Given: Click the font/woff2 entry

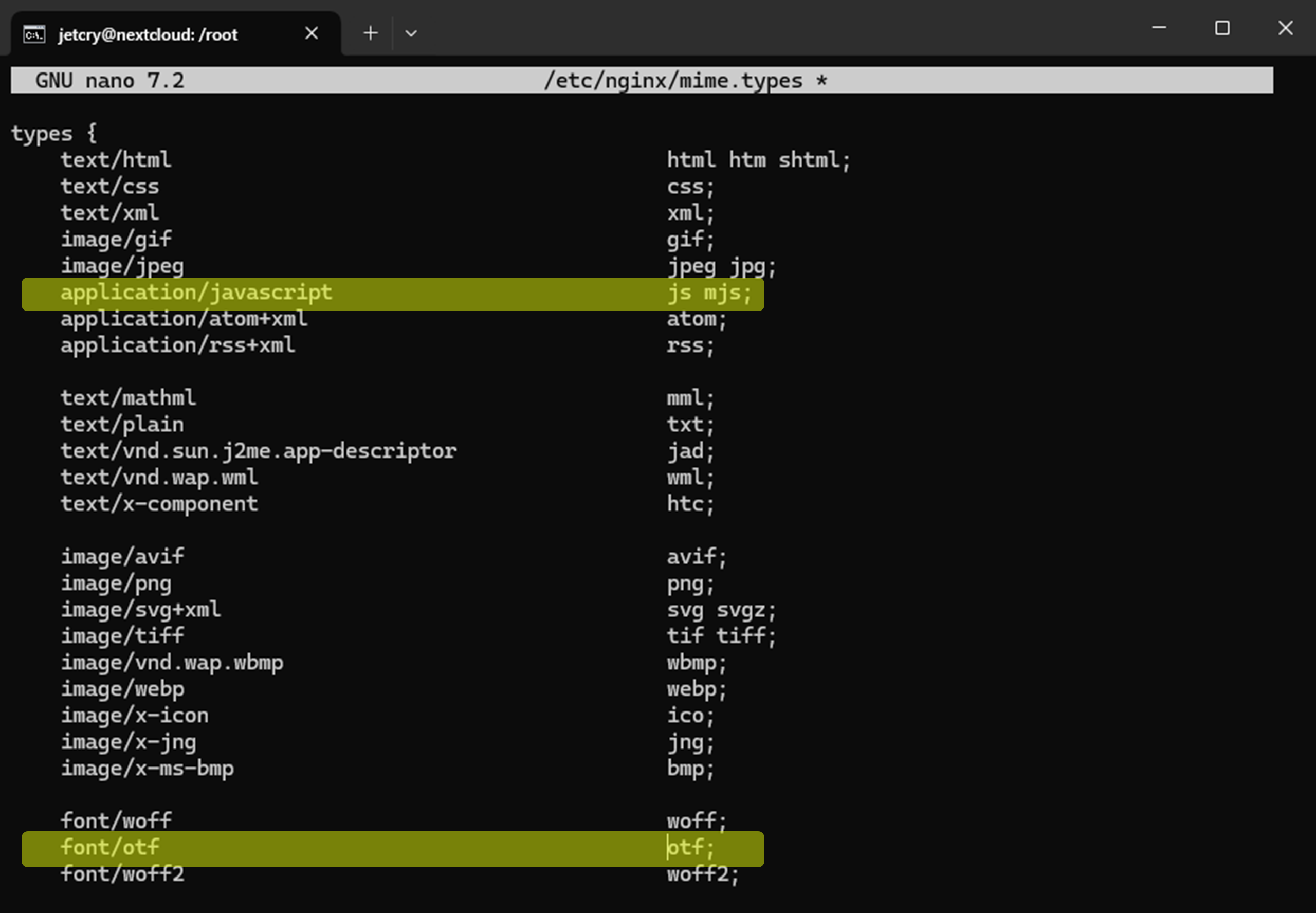Looking at the screenshot, I should click(122, 874).
